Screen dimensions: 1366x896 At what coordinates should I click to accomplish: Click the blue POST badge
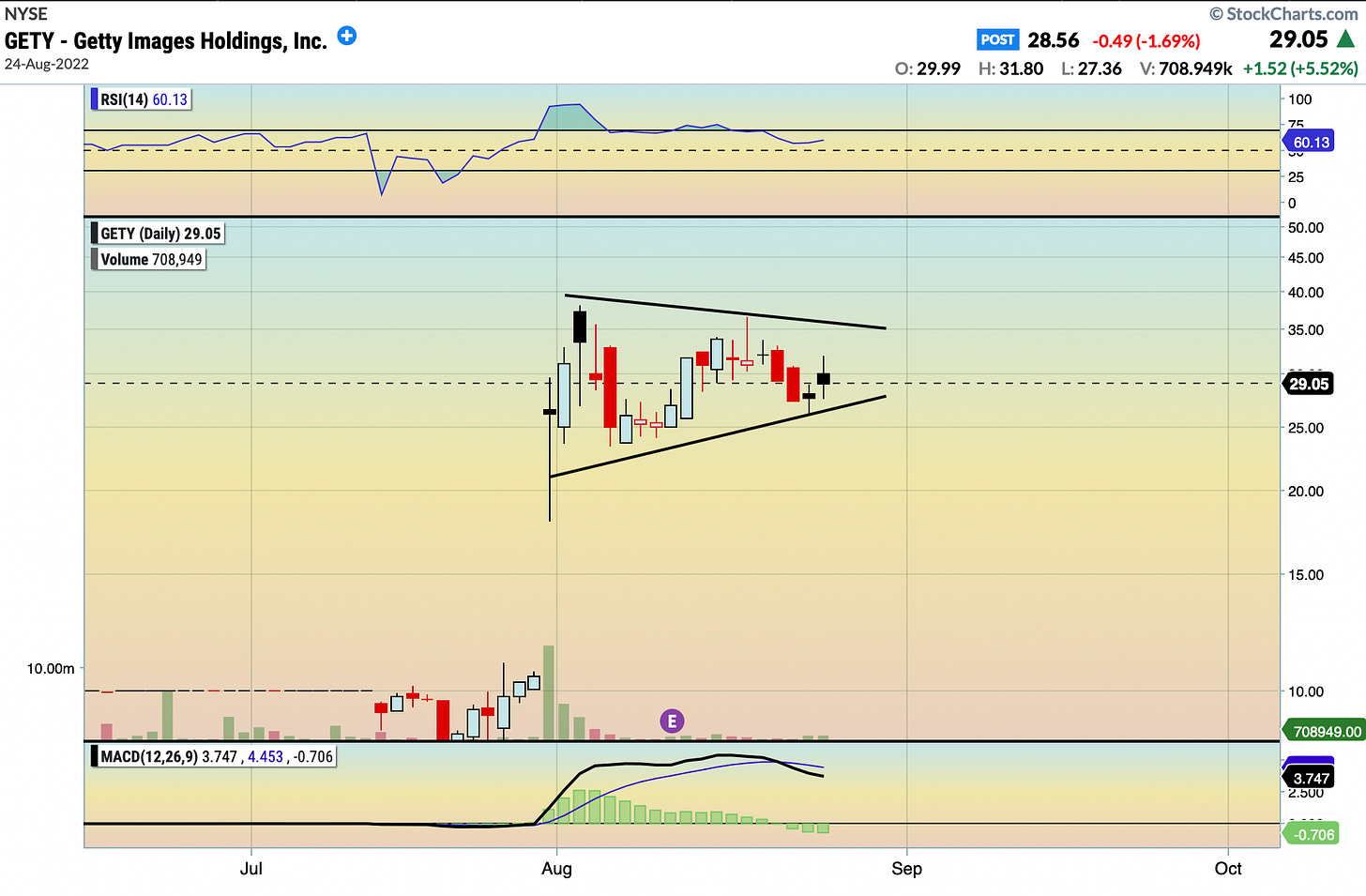[x=997, y=39]
